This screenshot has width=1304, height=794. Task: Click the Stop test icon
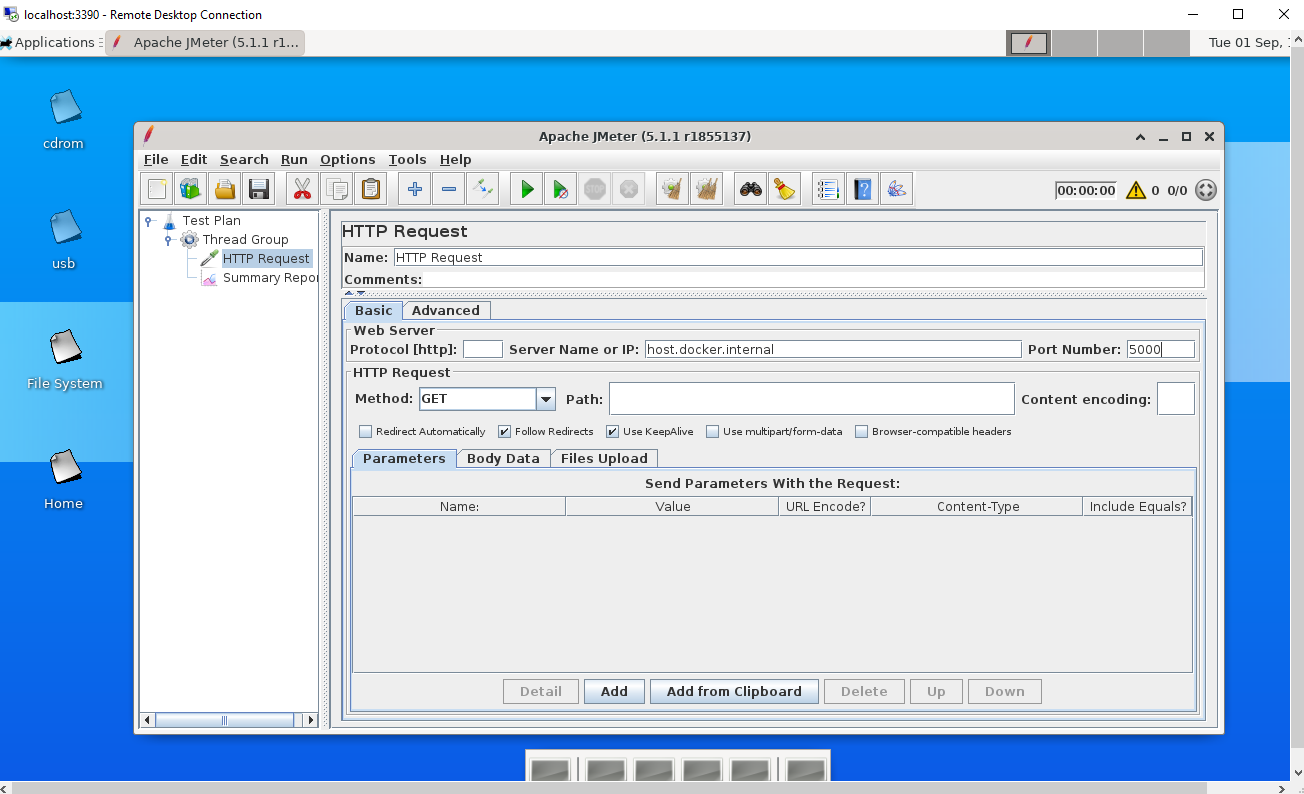click(x=595, y=189)
